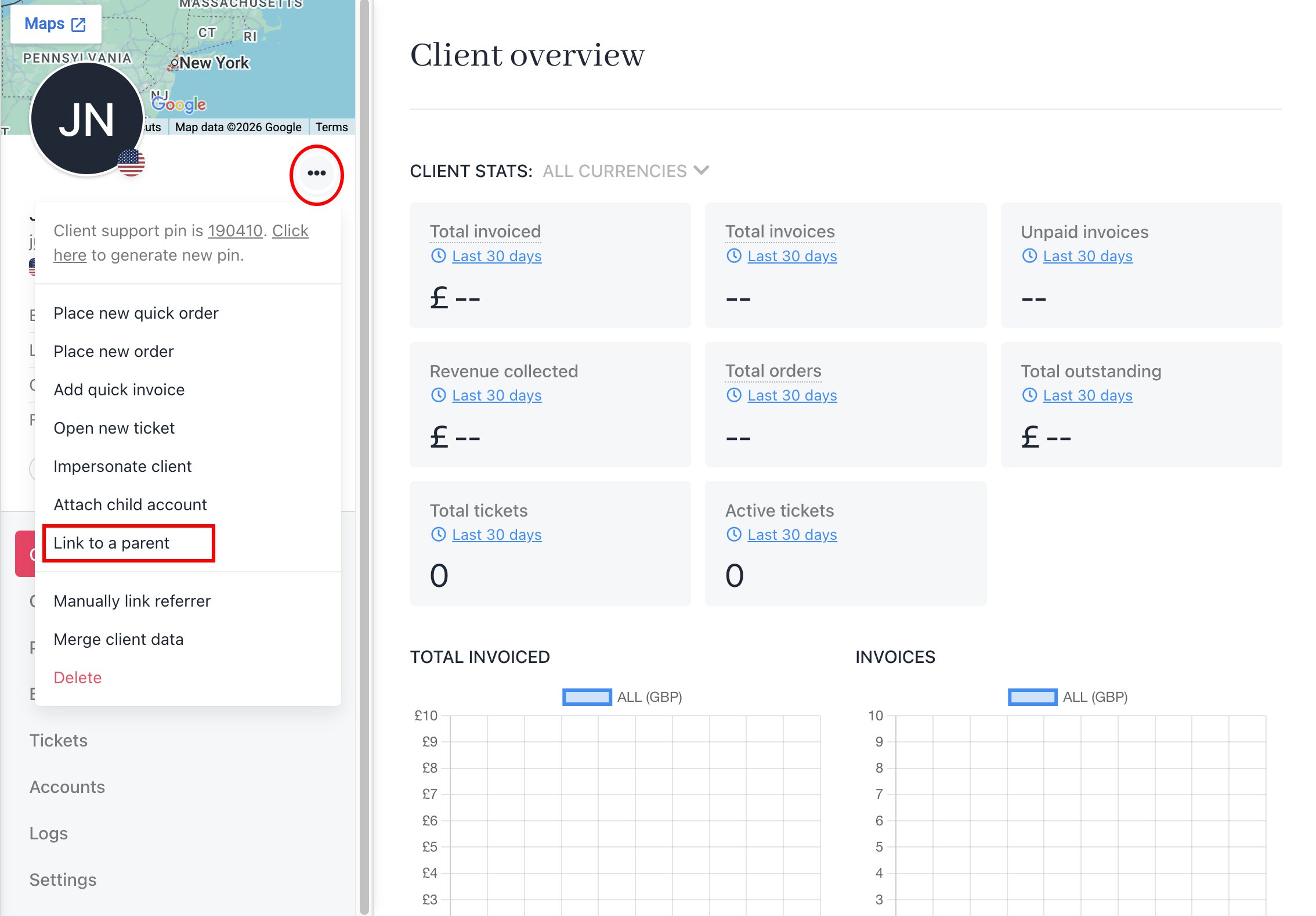This screenshot has width=1316, height=916.
Task: Click the Client overview heading
Action: pos(527,55)
